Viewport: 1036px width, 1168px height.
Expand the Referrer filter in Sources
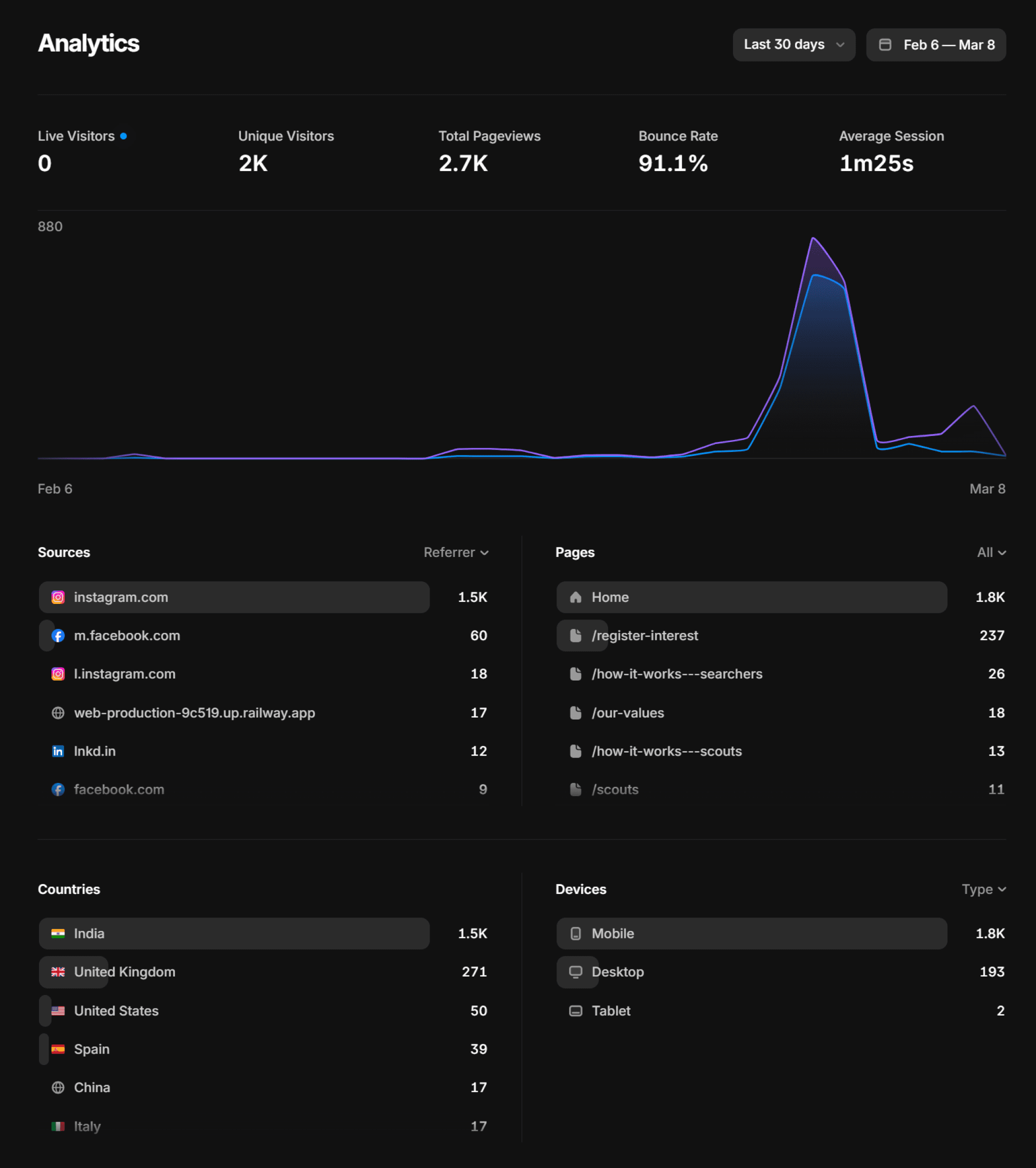click(455, 552)
